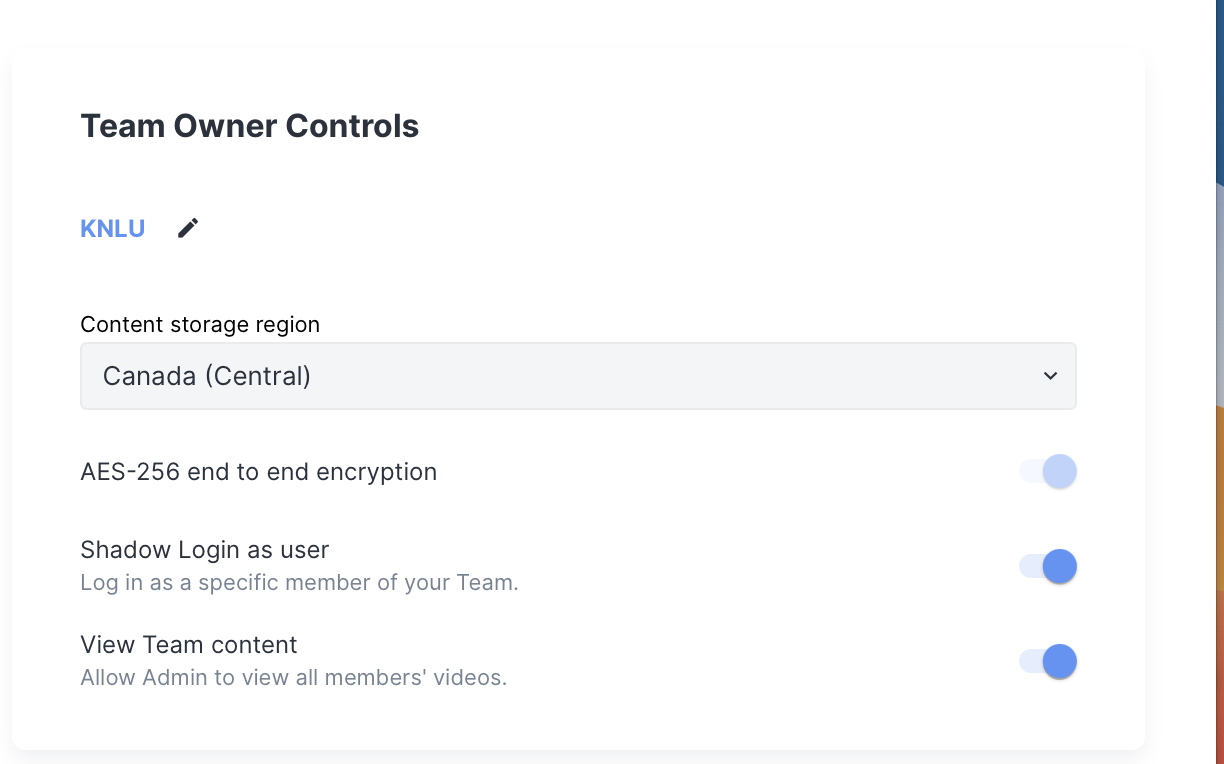Viewport: 1224px width, 764px height.
Task: Turn off View Team content switch
Action: pyautogui.click(x=1047, y=661)
